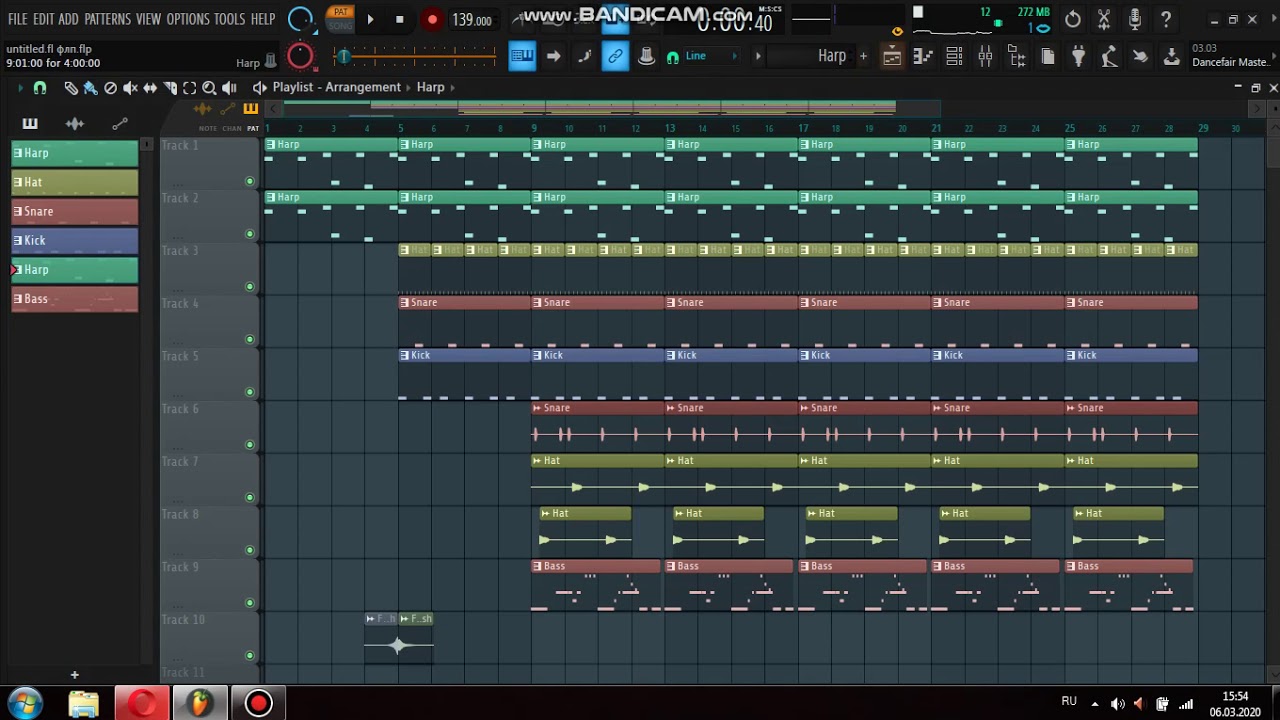Viewport: 1280px width, 720px height.
Task: Select the Bass pattern in picker
Action: pos(75,298)
